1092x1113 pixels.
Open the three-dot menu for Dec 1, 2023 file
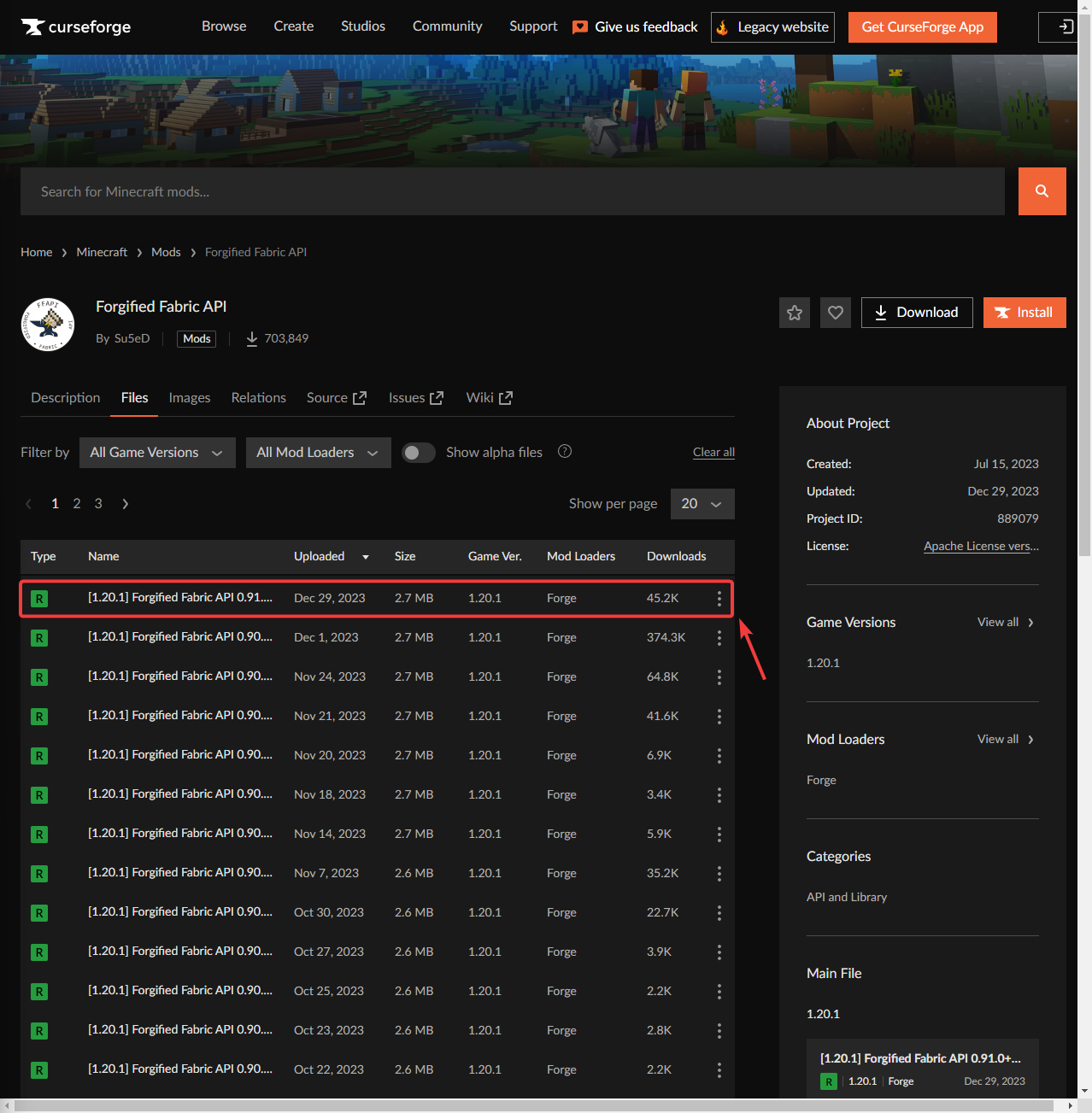tap(719, 638)
